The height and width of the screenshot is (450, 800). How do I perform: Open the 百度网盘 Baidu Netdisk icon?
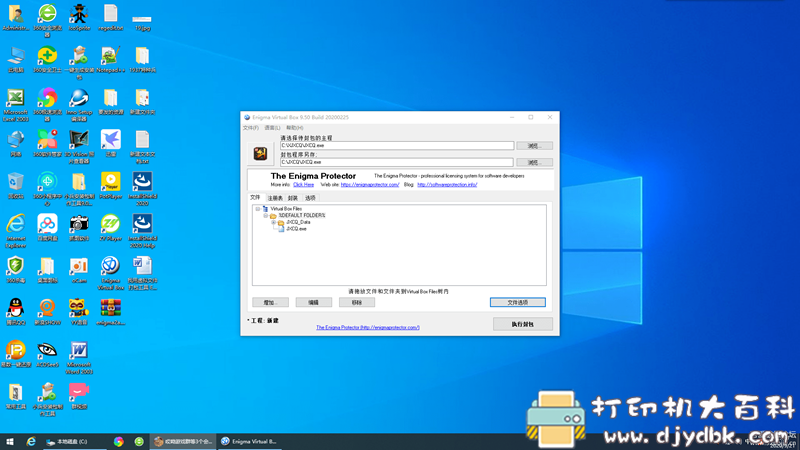47,228
